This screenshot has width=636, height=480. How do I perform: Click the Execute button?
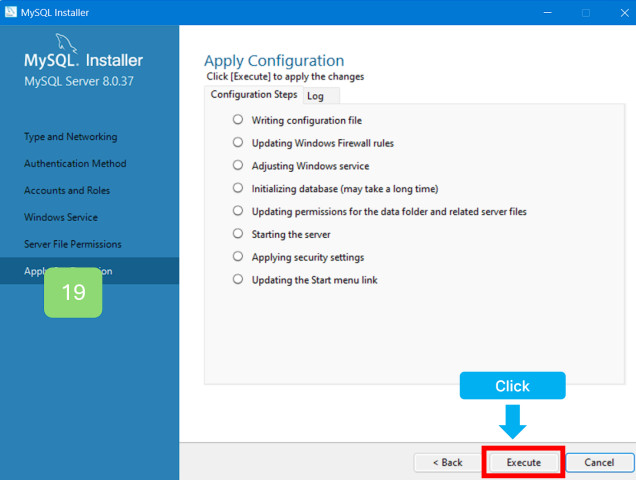[523, 462]
